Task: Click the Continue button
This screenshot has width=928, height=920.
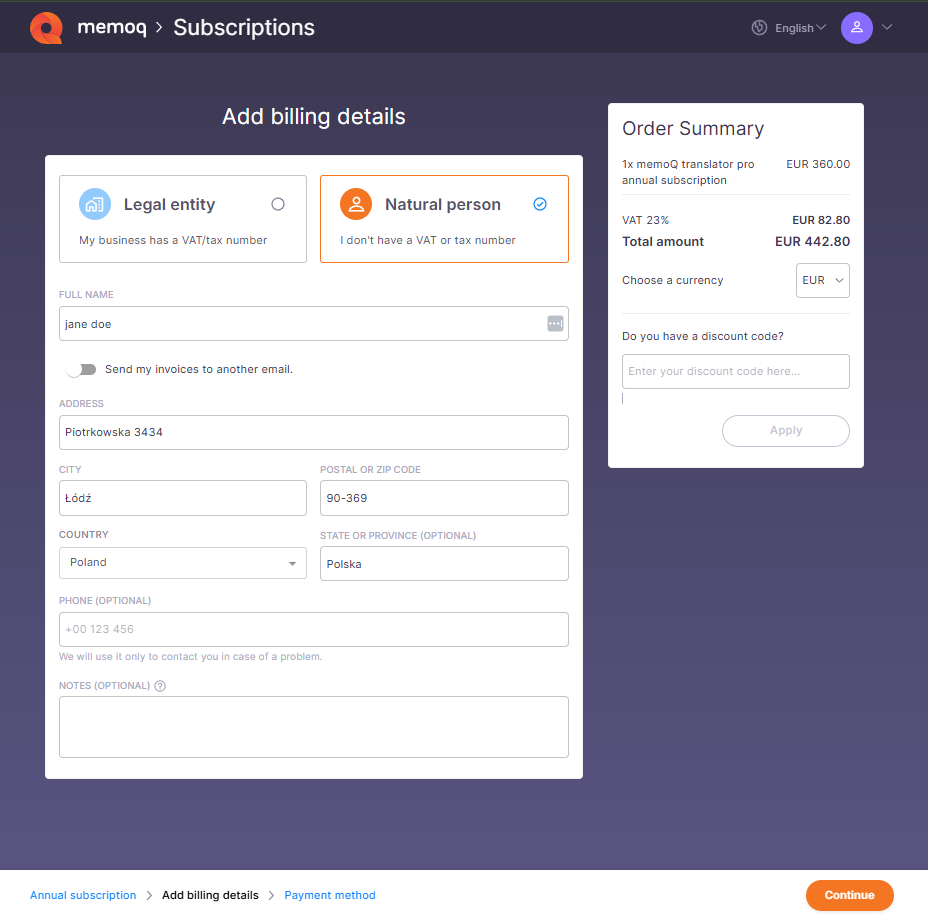Action: click(849, 895)
